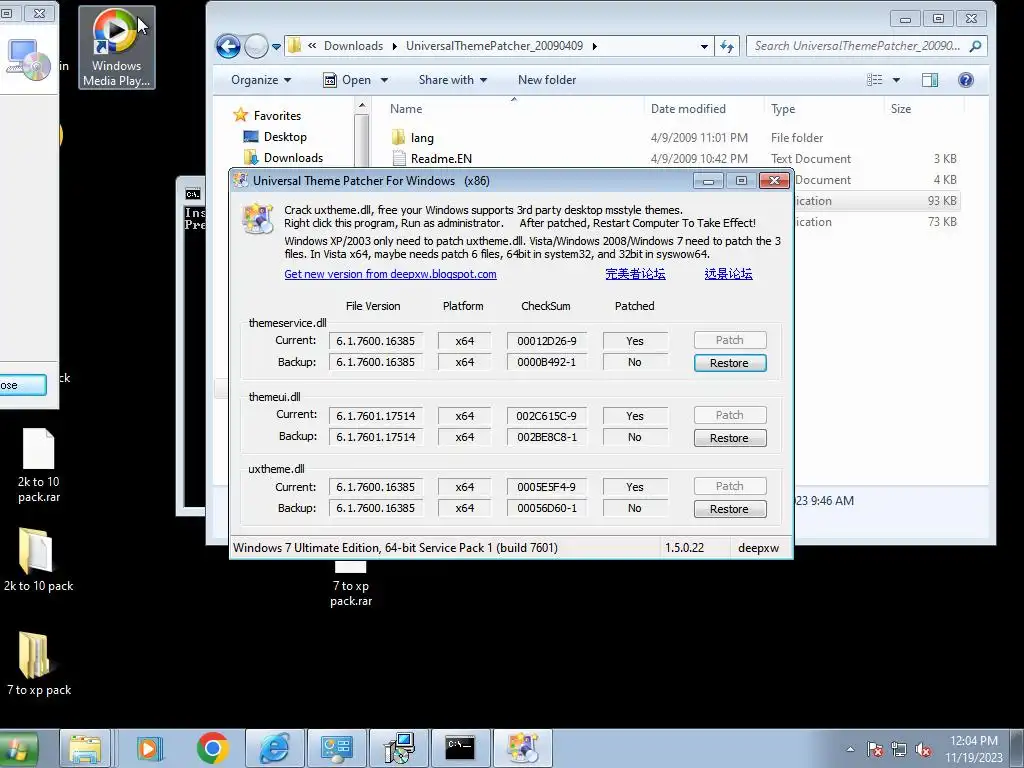Open volume tray icon
The width and height of the screenshot is (1024, 768).
click(x=923, y=750)
